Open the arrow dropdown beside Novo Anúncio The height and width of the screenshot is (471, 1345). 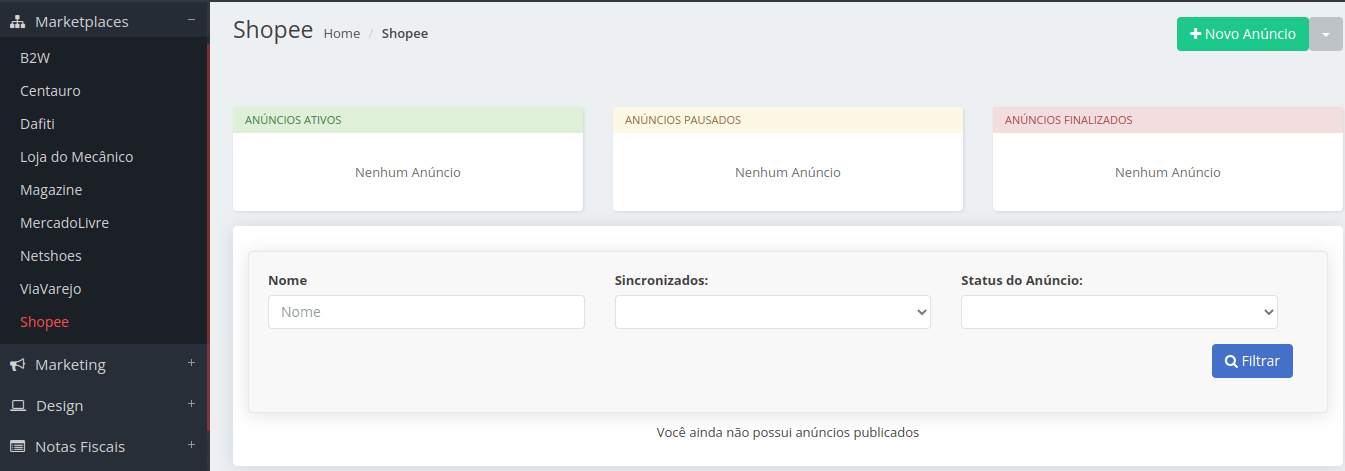(x=1326, y=34)
